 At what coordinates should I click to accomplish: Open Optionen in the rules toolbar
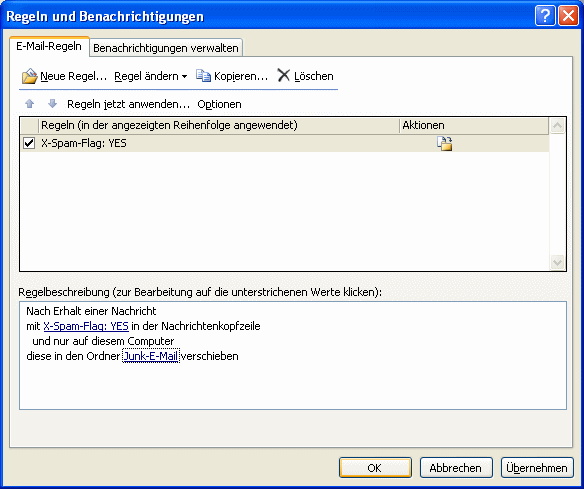point(219,104)
